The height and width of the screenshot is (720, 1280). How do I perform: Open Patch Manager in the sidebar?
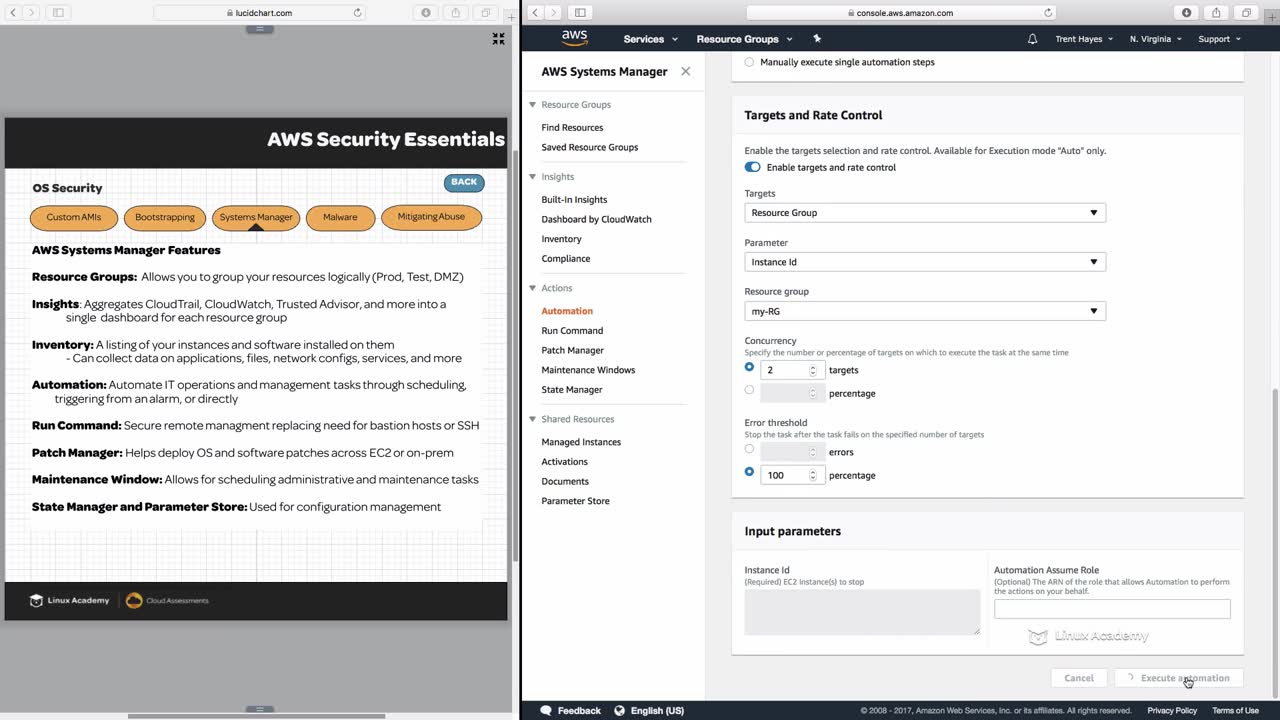[x=572, y=350]
